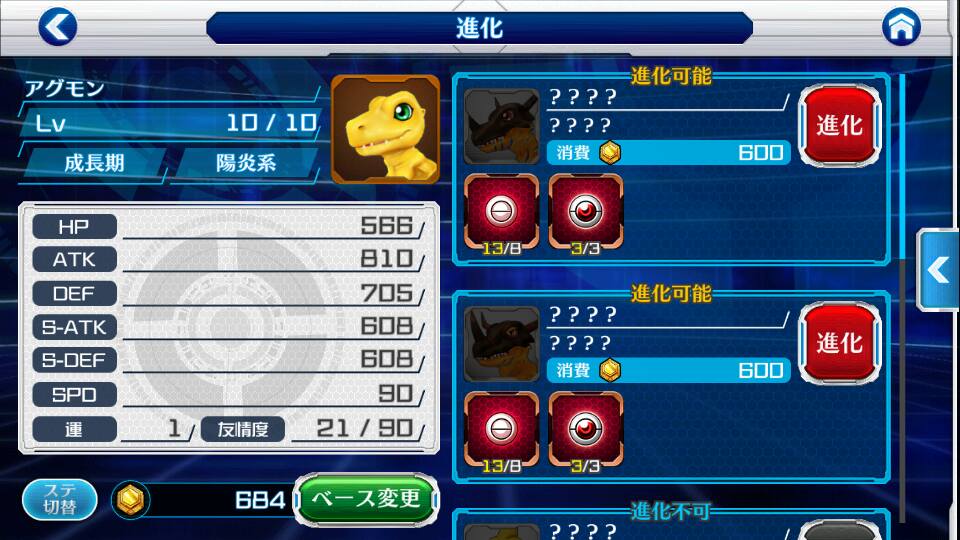The image size is (960, 540).
Task: Select first 3/3 red core material icon
Action: point(586,213)
